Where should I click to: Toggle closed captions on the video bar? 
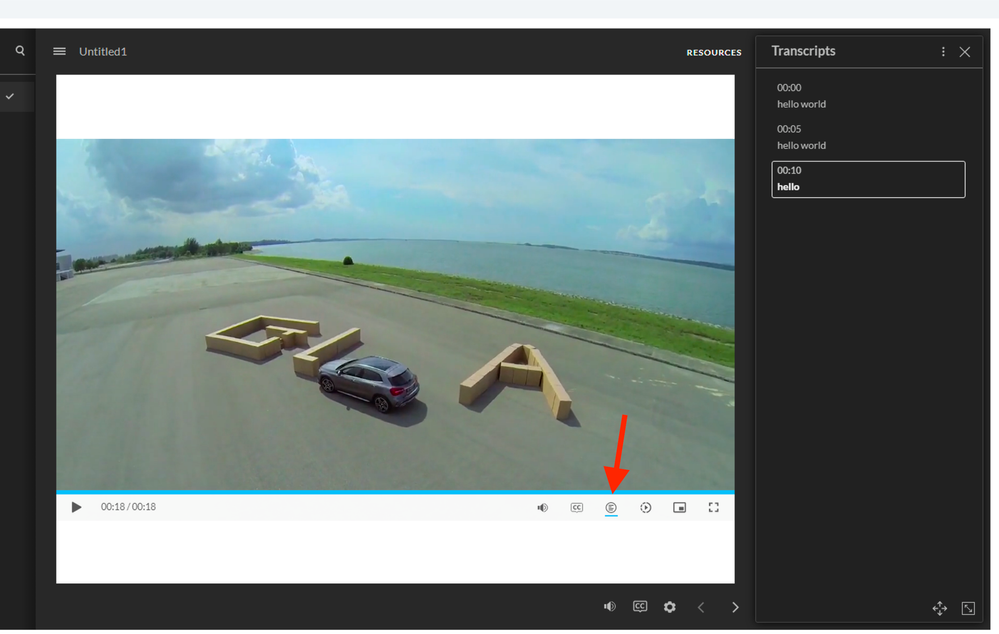click(577, 507)
